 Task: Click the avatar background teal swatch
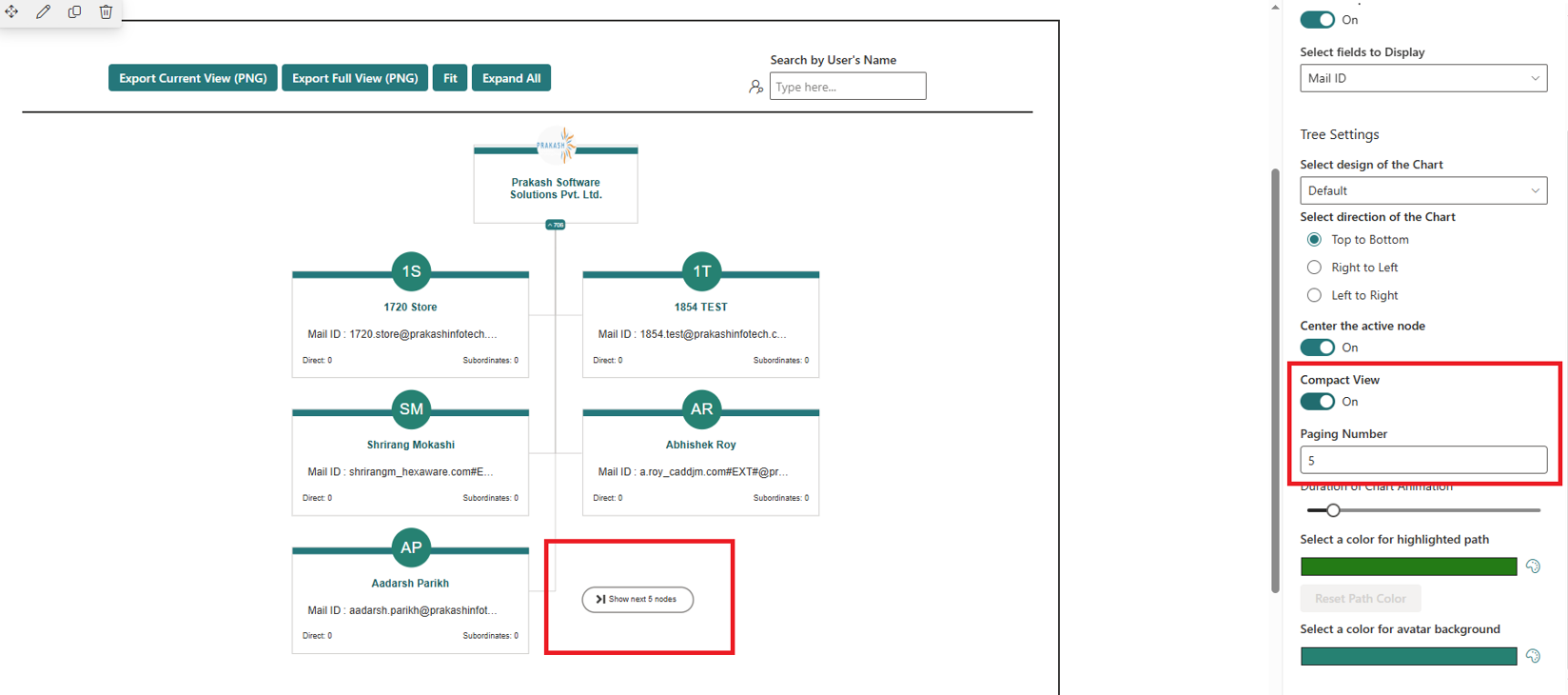(1409, 656)
